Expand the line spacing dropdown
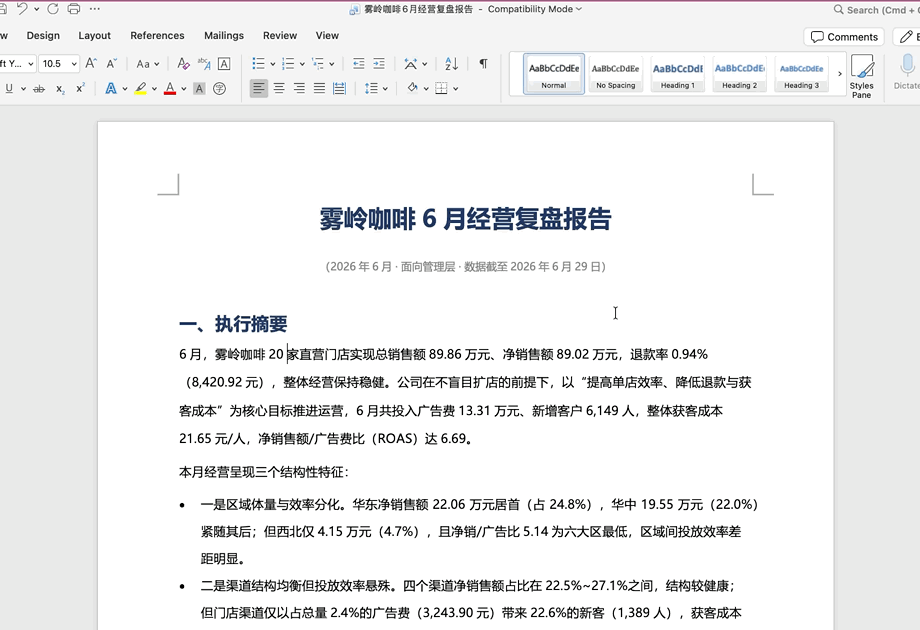The height and width of the screenshot is (630, 920). coord(385,89)
